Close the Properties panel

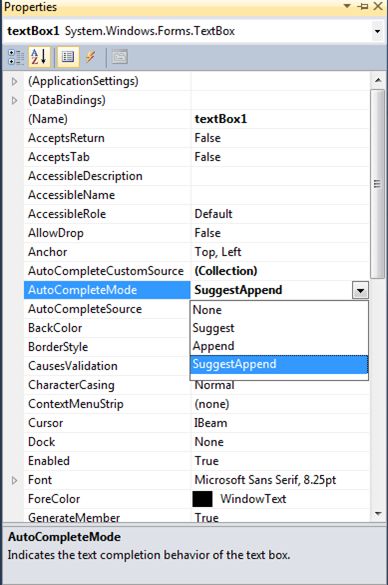378,6
